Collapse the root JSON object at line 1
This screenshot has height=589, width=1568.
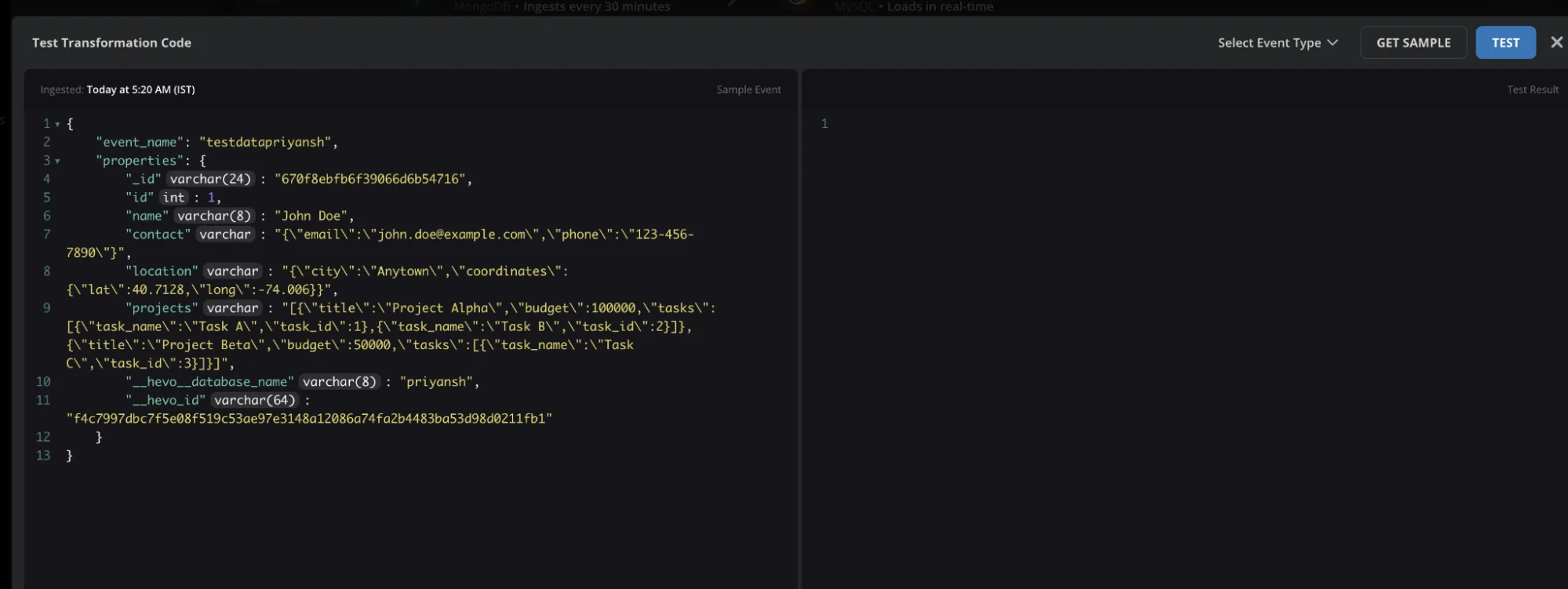click(57, 124)
